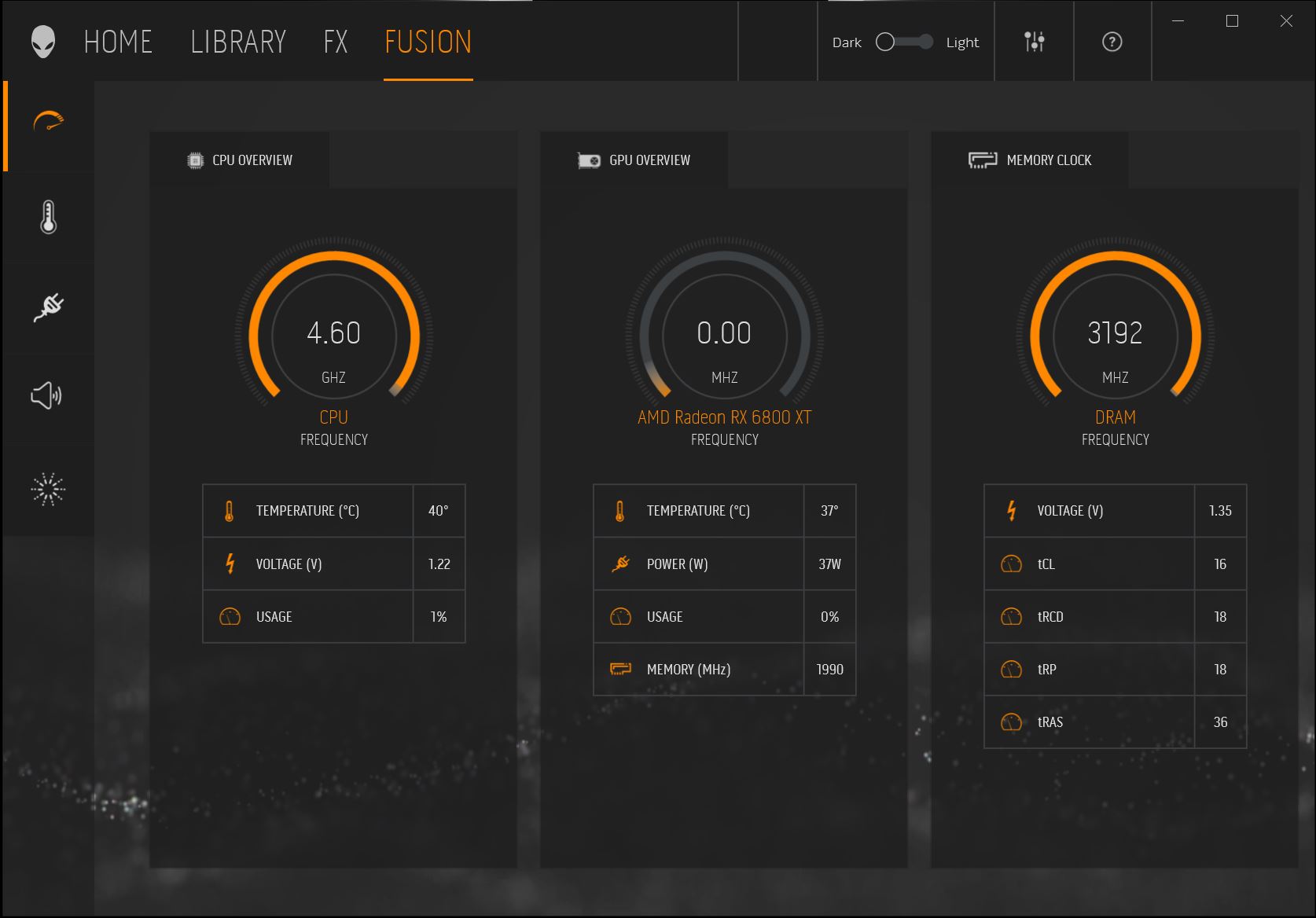Open the starburst sidebar section

tap(48, 489)
